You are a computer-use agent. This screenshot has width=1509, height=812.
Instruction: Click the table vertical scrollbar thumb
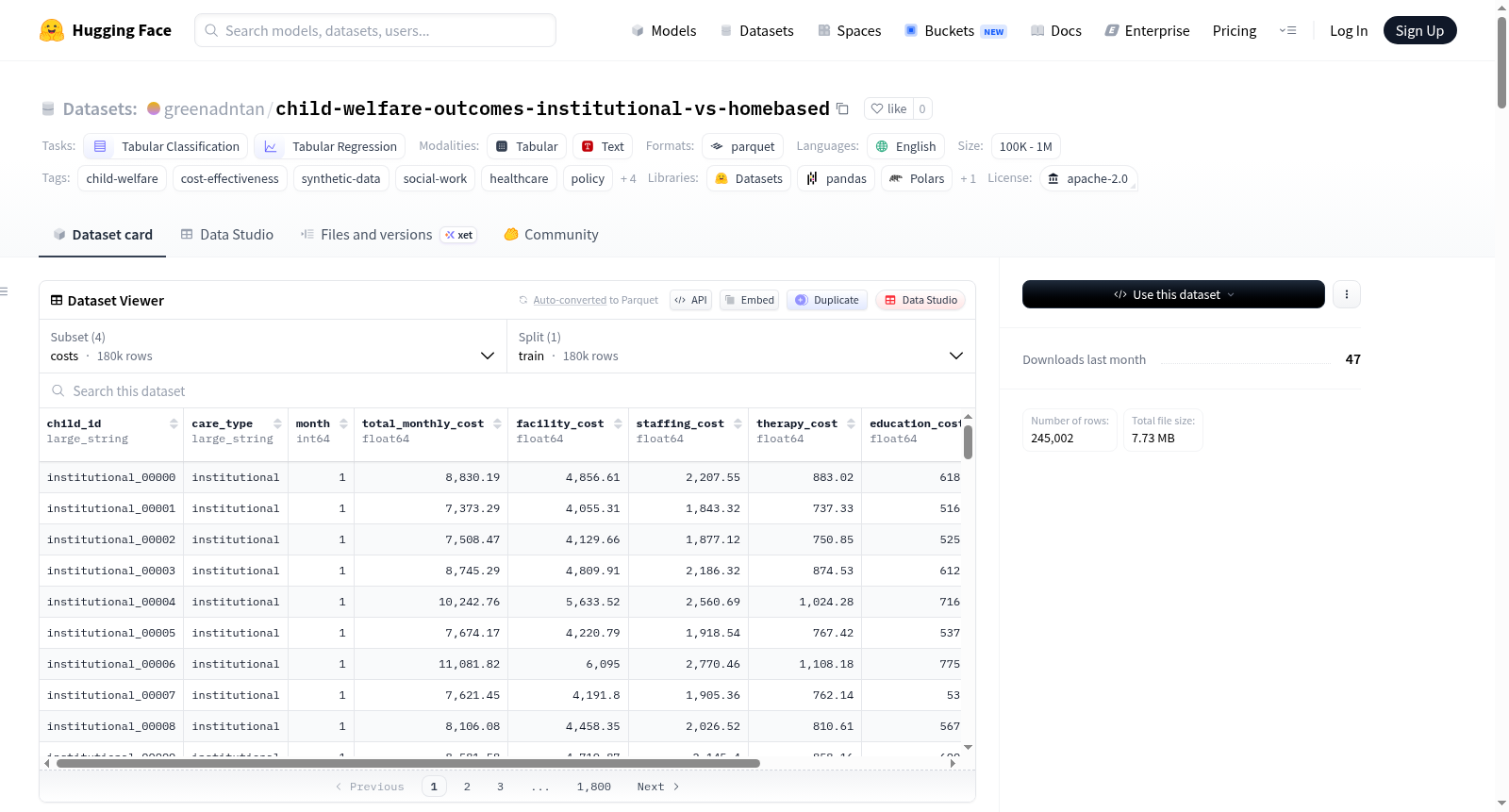tap(968, 441)
